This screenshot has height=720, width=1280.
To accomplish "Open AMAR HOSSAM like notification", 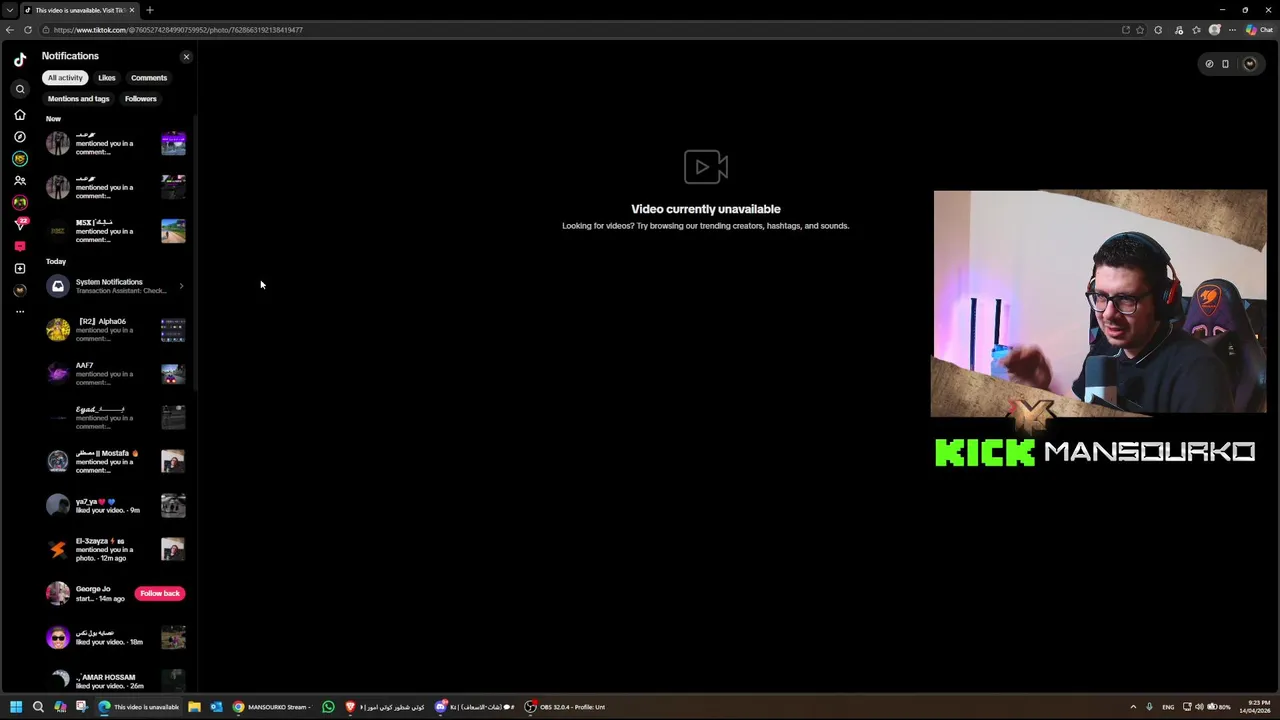I will [x=116, y=681].
